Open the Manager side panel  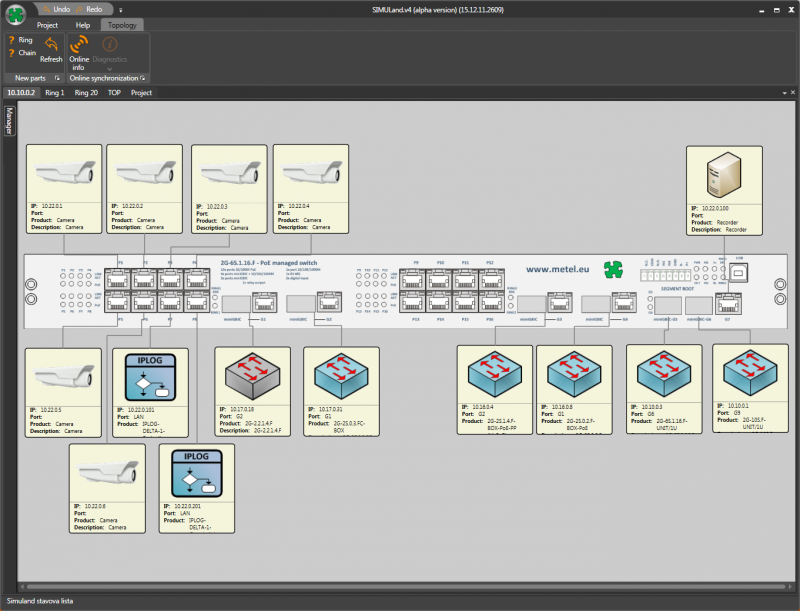[9, 119]
